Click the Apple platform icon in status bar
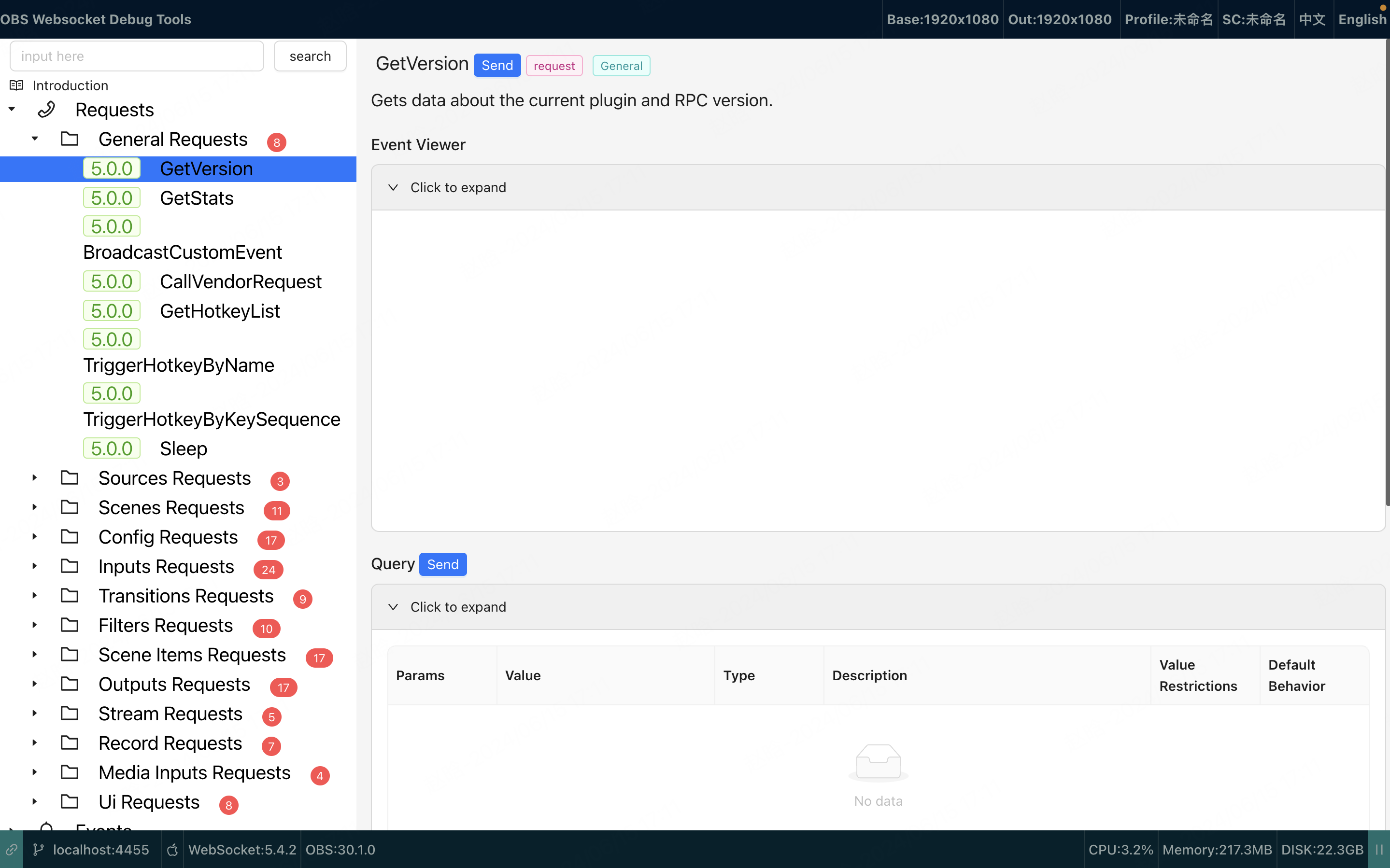1390x868 pixels. click(172, 850)
